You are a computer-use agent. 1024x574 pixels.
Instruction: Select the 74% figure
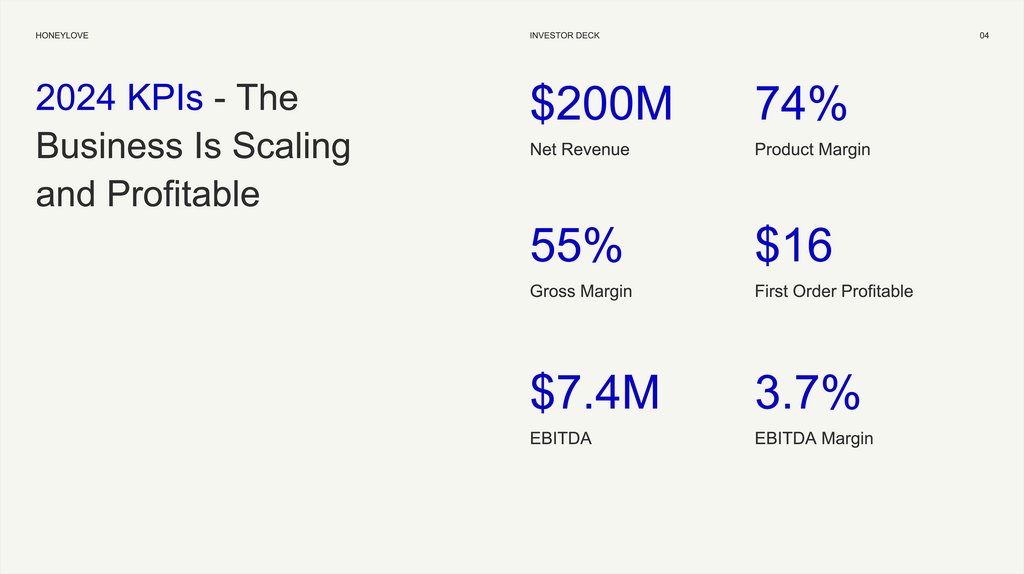pyautogui.click(x=801, y=105)
